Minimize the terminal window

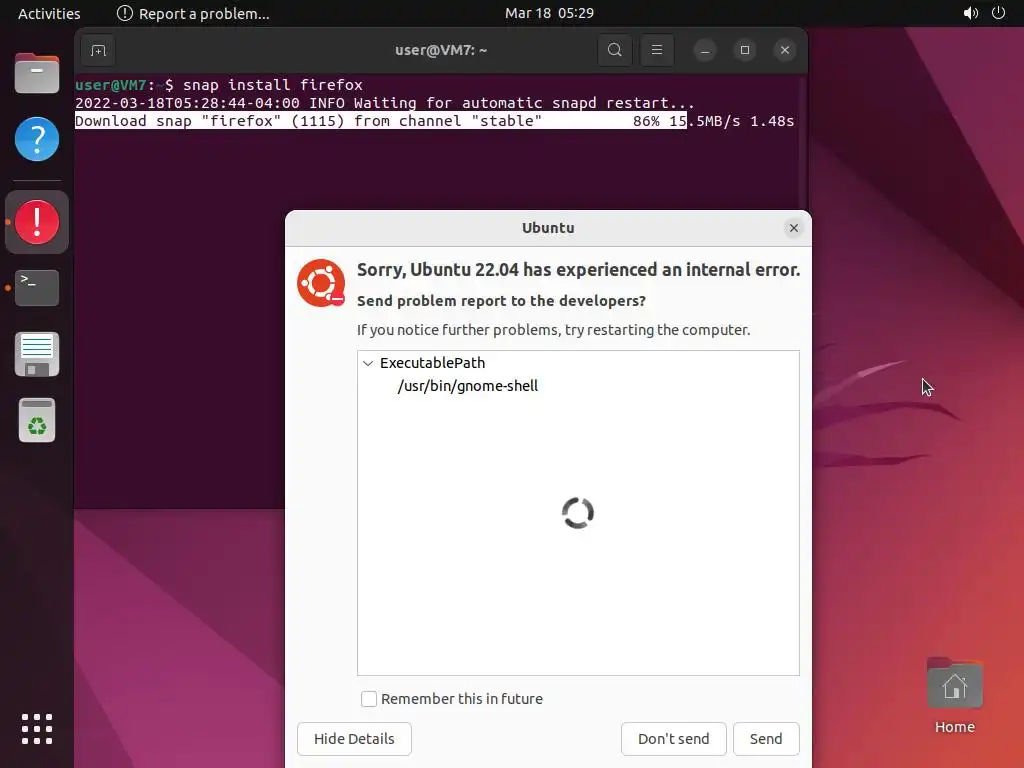click(x=705, y=50)
